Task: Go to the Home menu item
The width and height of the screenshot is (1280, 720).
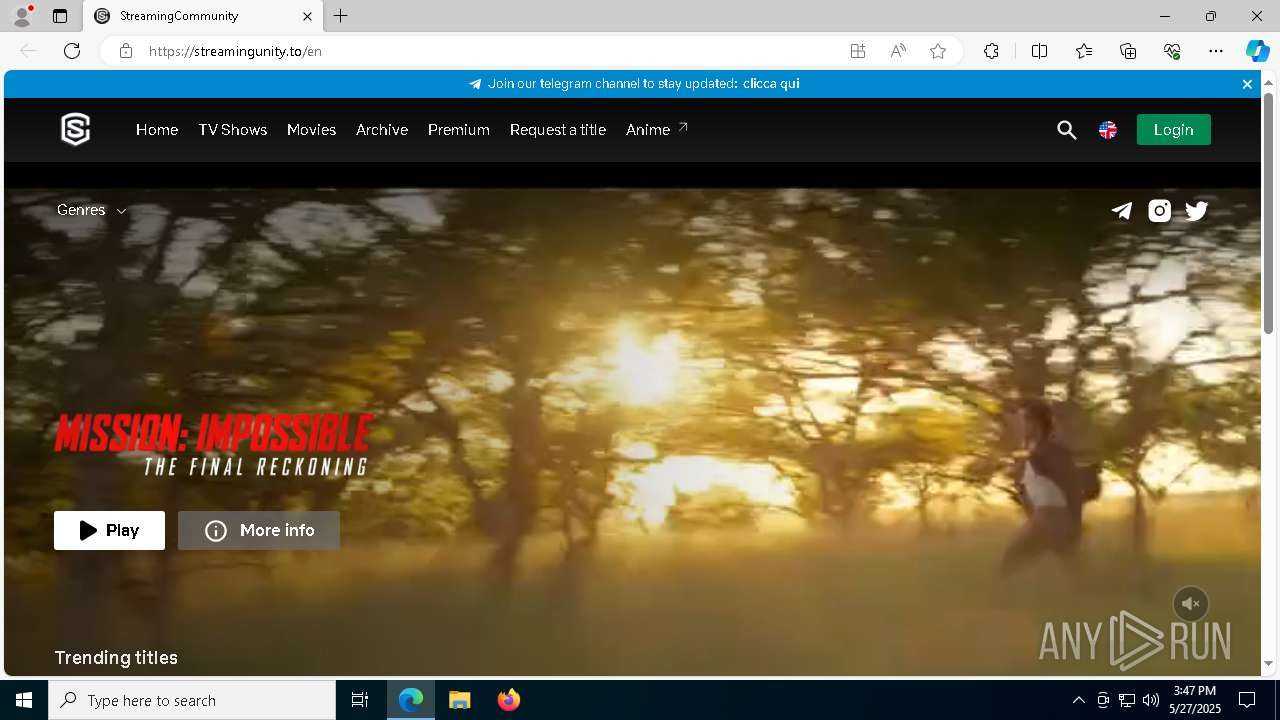Action: [157, 130]
